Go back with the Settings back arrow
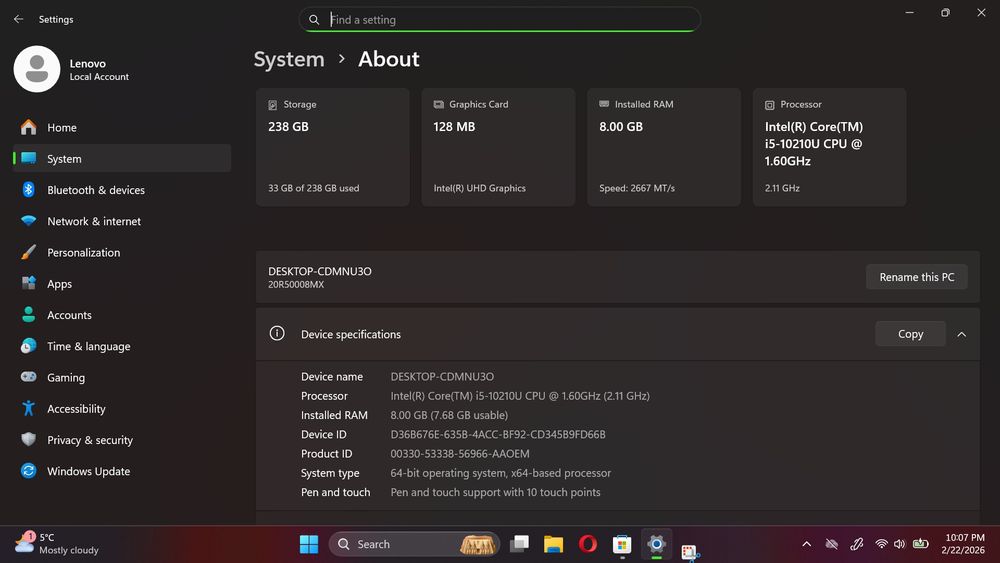This screenshot has height=563, width=1000. point(18,19)
